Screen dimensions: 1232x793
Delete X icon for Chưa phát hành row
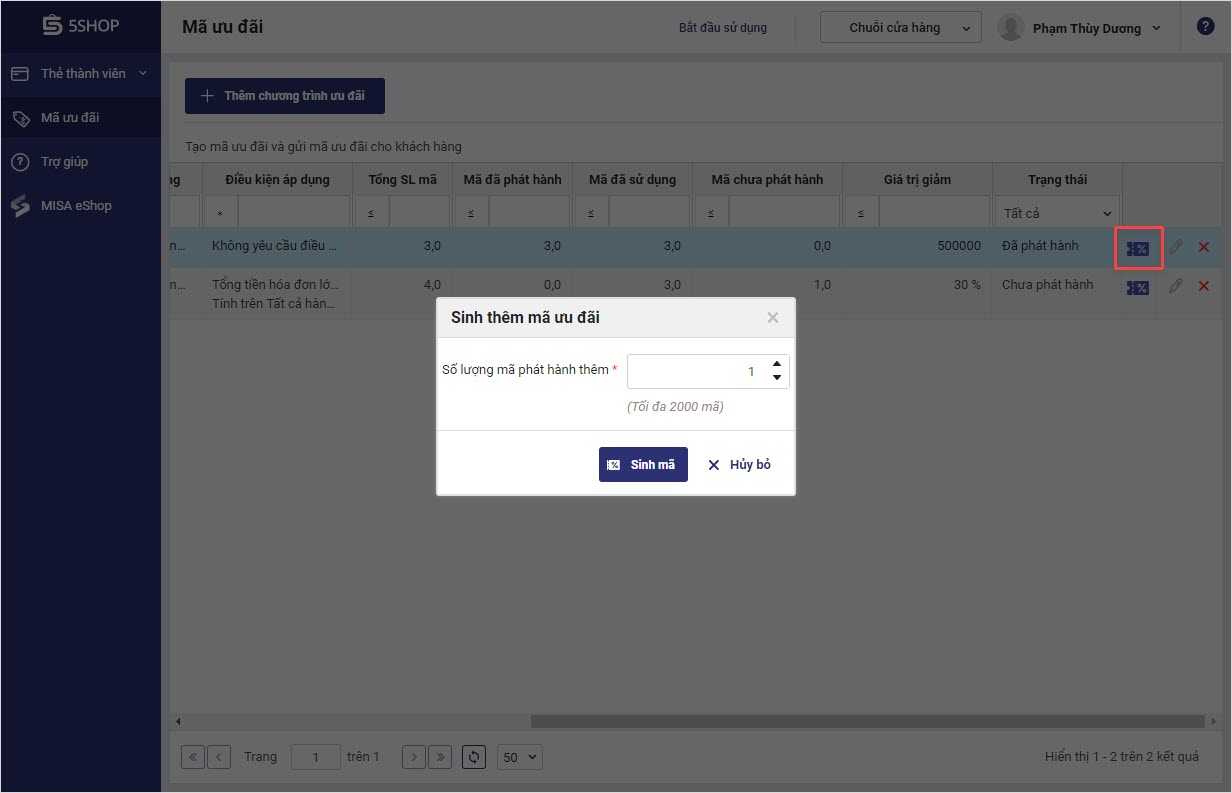coord(1204,287)
